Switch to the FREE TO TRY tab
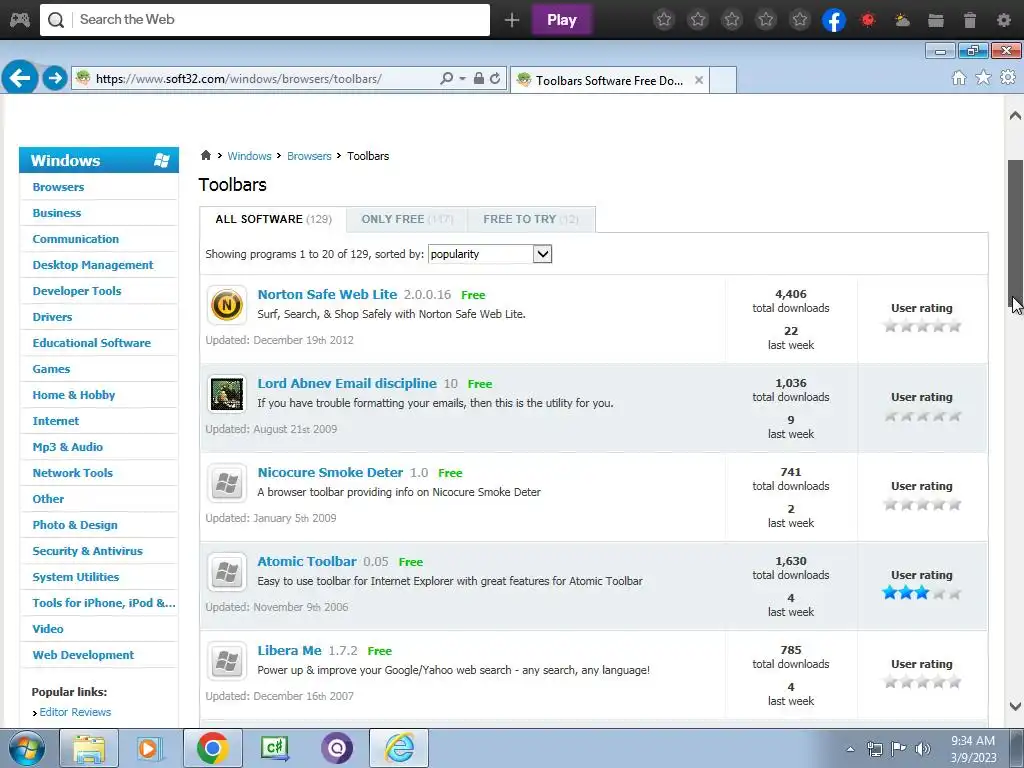Image resolution: width=1024 pixels, height=768 pixels. click(x=531, y=219)
